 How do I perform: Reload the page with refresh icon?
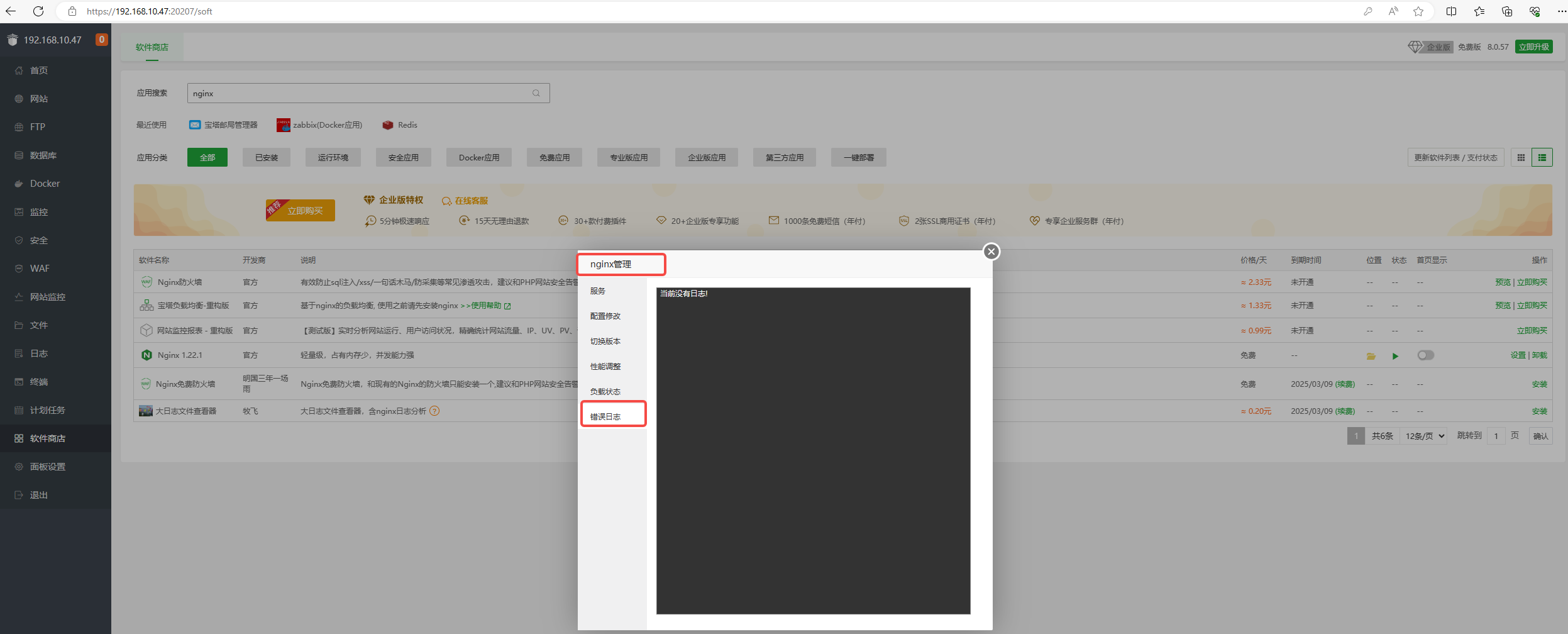38,11
